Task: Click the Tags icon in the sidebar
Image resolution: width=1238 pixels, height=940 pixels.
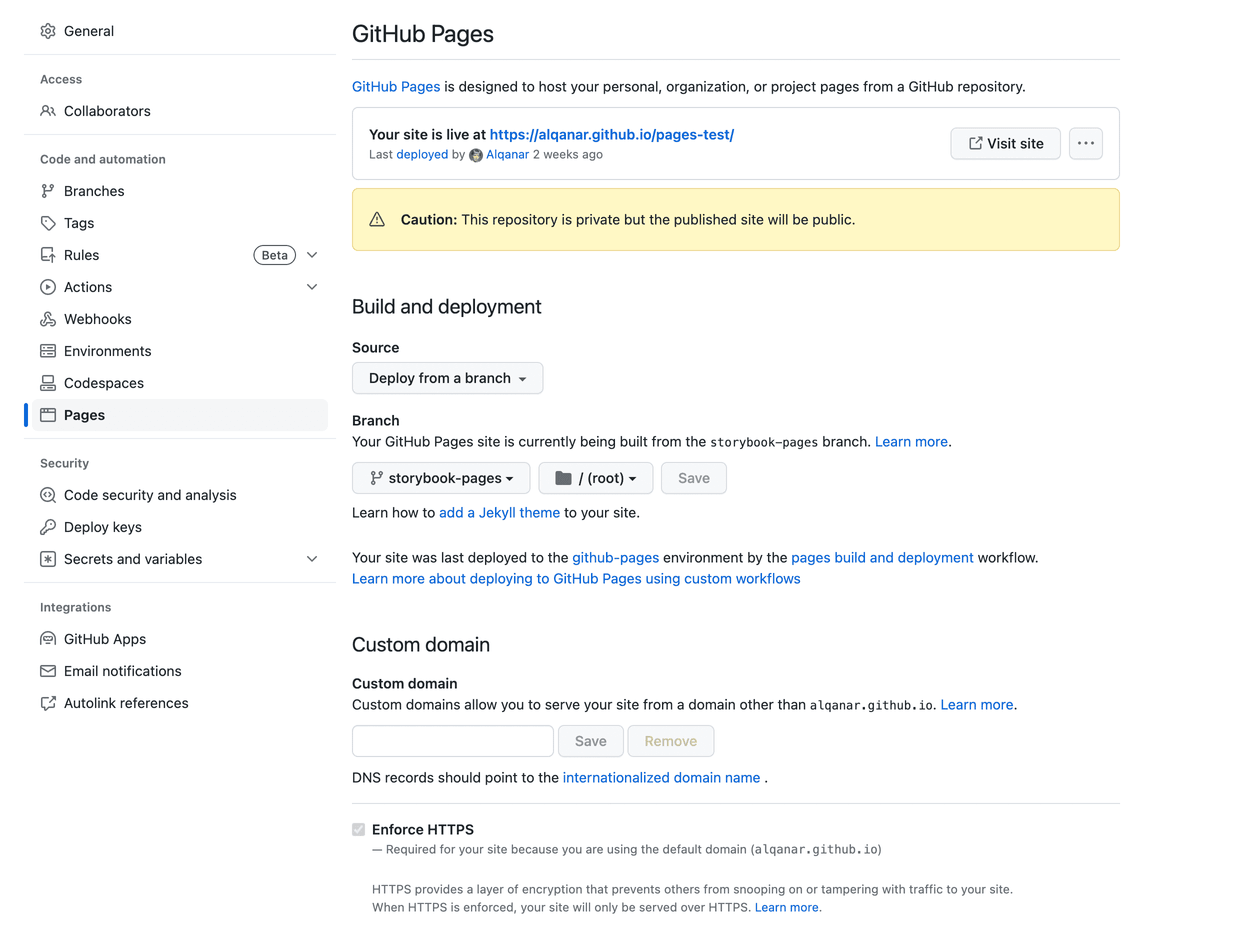Action: (48, 223)
